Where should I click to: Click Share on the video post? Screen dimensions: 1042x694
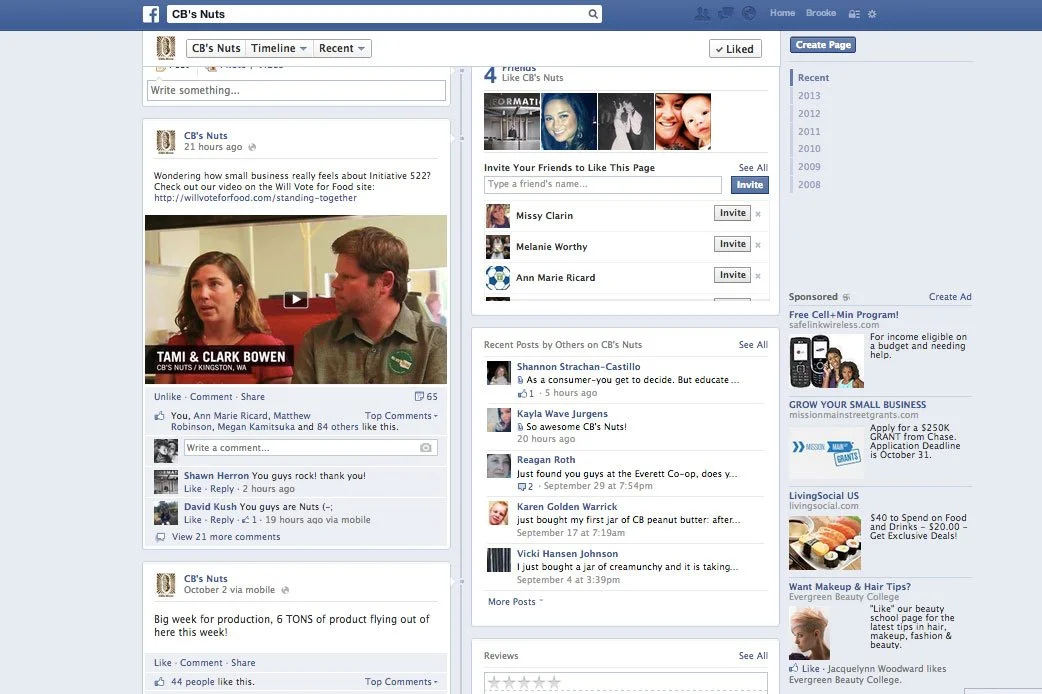tap(253, 397)
